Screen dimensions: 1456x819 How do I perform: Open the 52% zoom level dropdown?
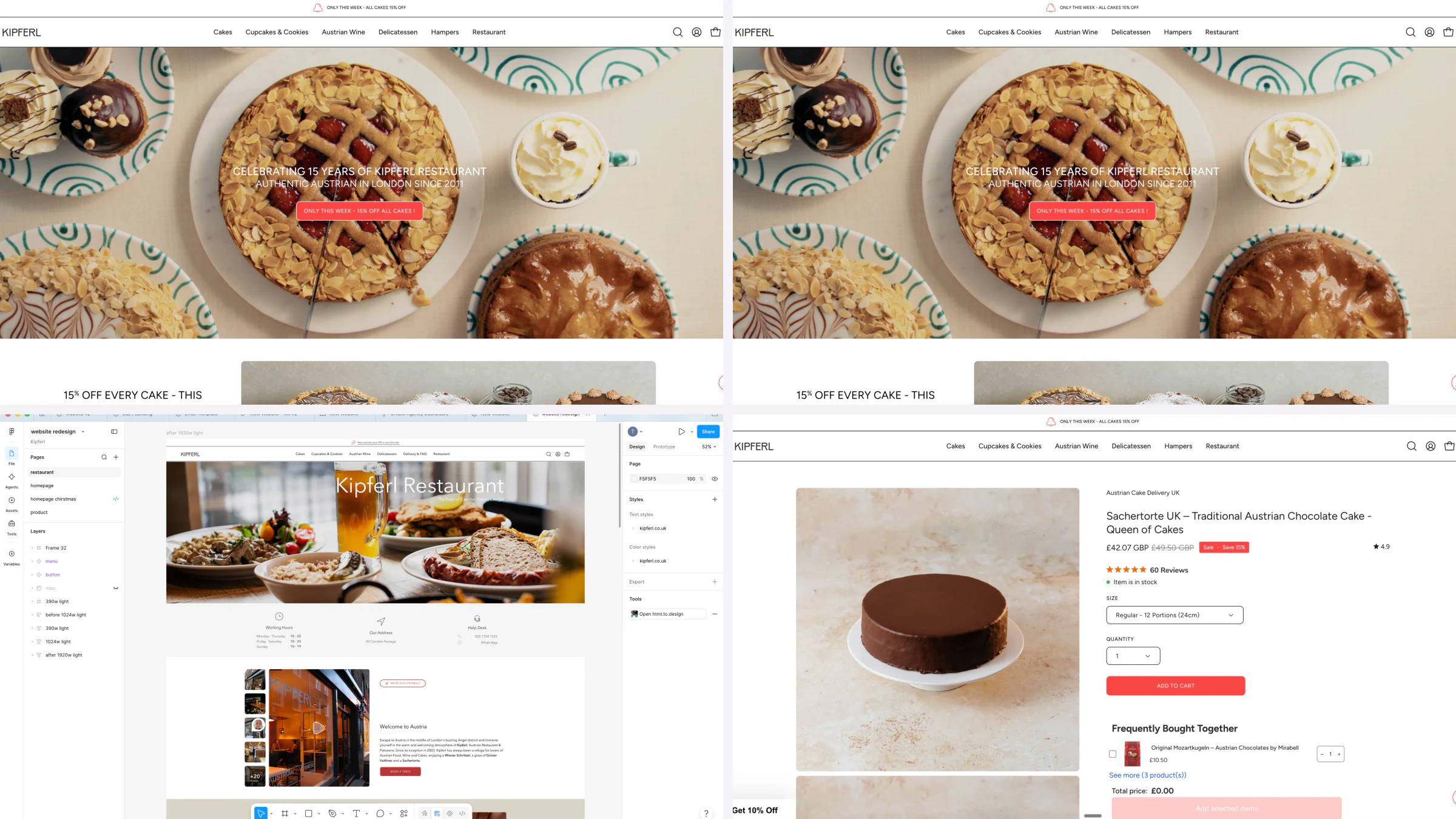click(709, 447)
